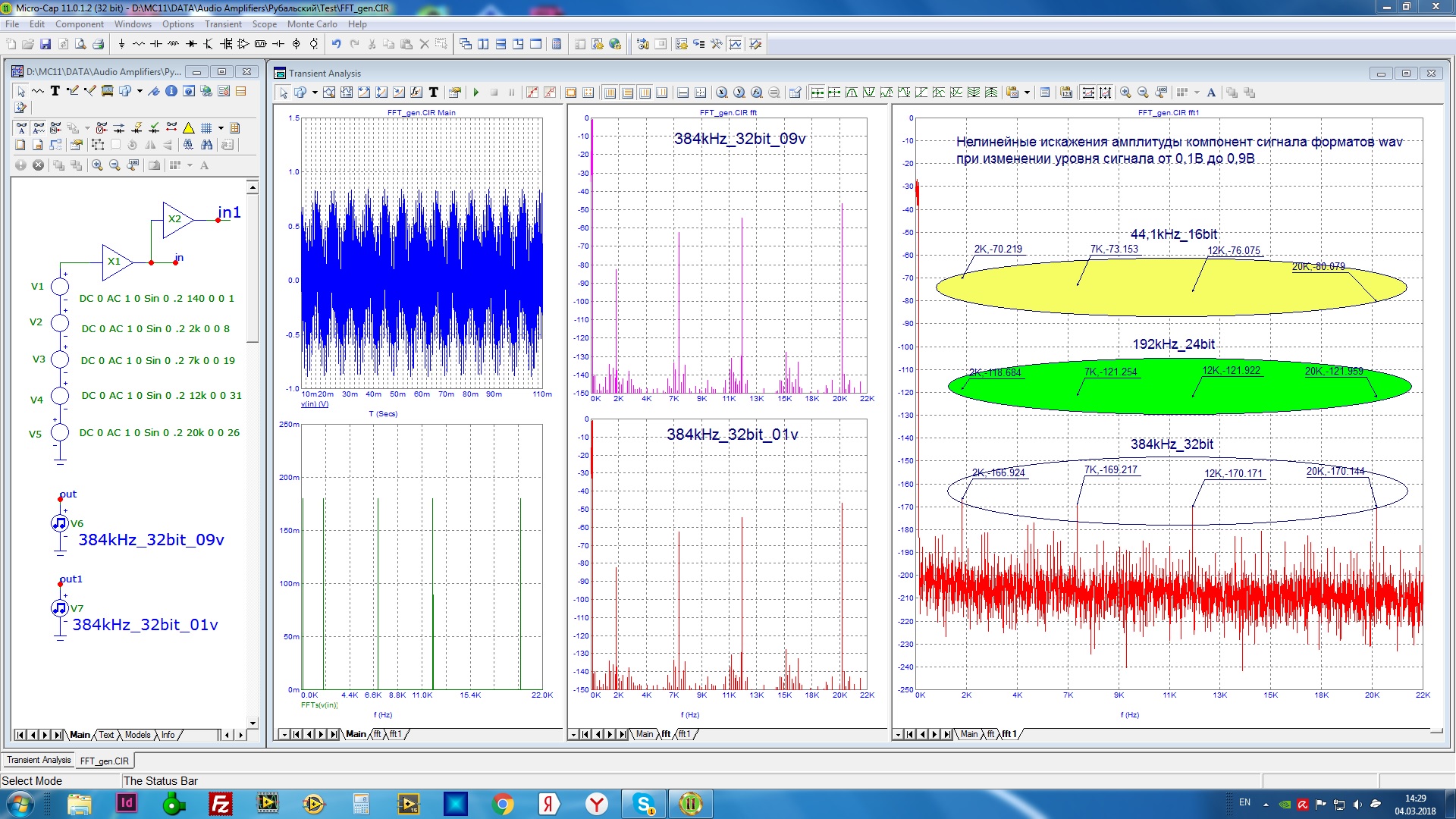Click yellow 44,1kHz_16bit ellipse in plot
Viewport: 1456px width, 819px height.
1171,288
